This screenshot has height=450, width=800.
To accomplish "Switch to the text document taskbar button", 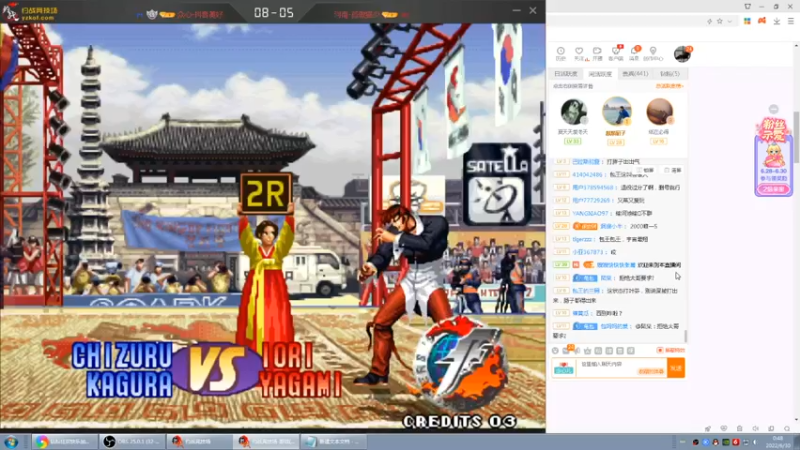I will tap(334, 441).
